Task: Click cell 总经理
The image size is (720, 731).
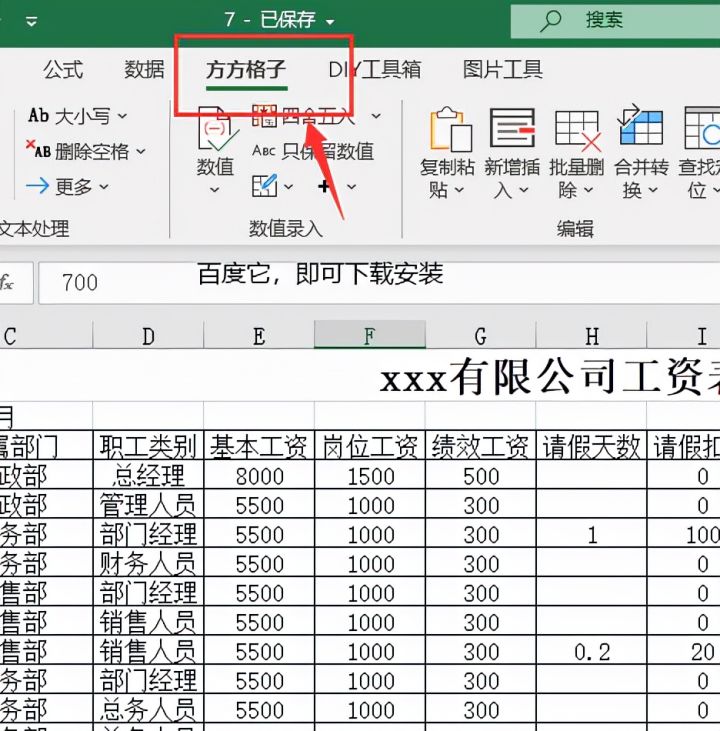Action: (148, 476)
